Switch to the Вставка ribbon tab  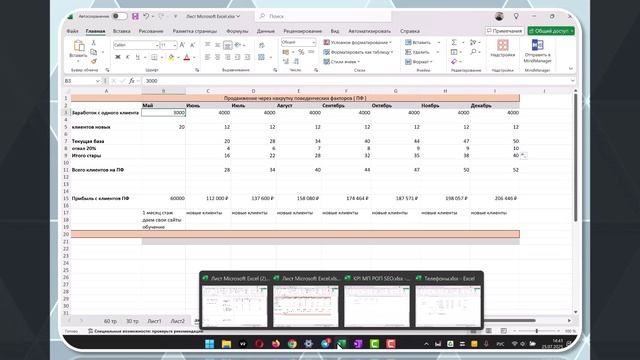point(122,31)
